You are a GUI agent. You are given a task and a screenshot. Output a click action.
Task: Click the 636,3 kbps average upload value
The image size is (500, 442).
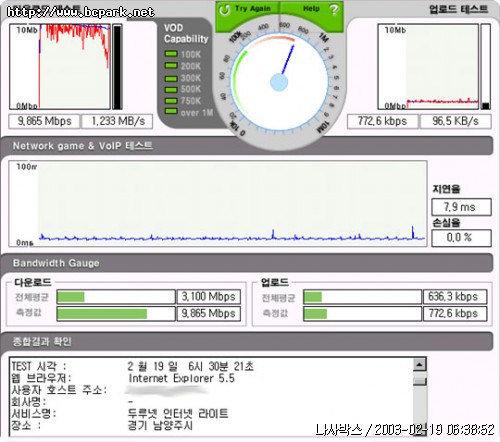455,297
